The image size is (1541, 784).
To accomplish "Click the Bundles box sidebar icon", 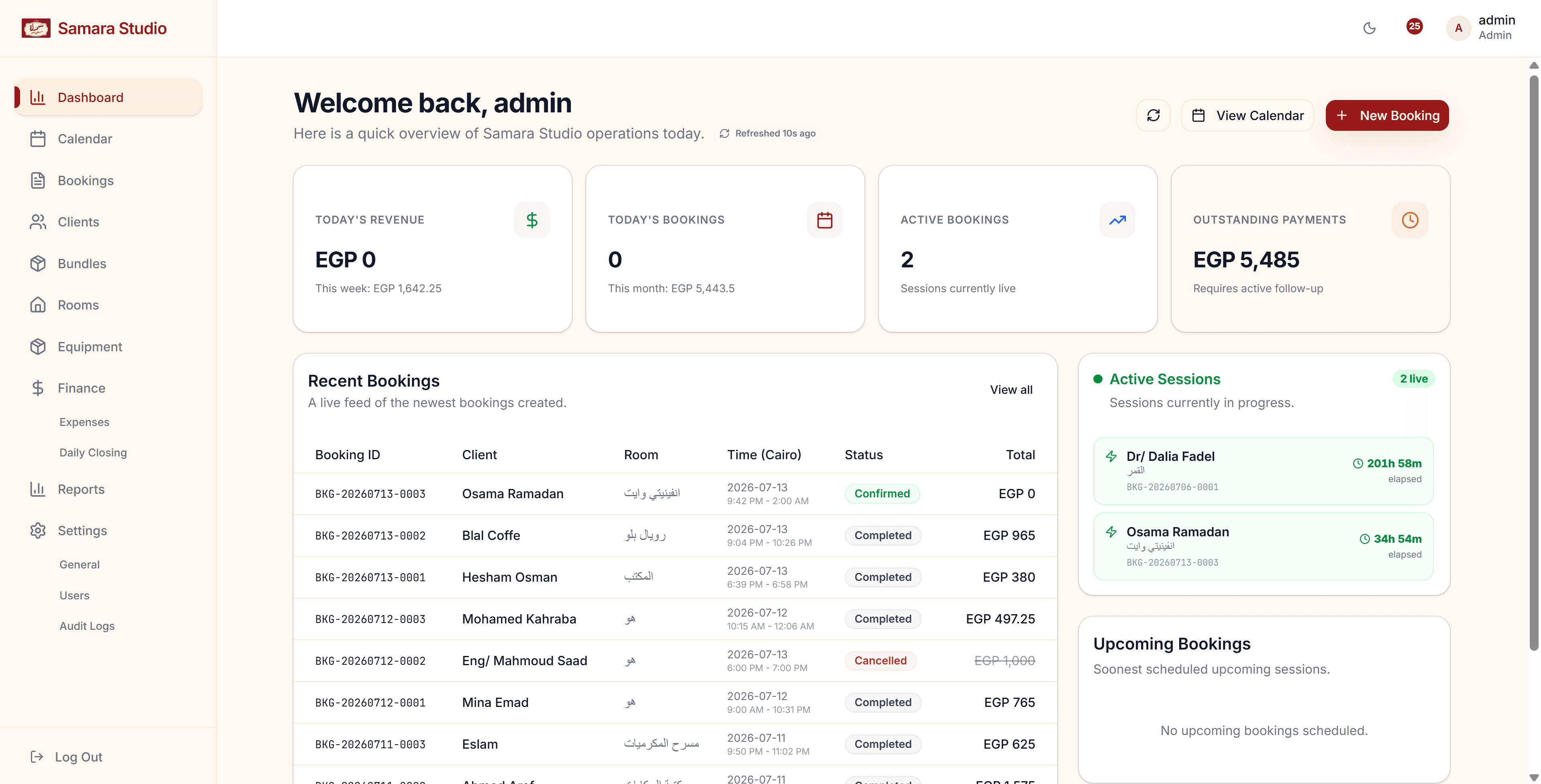I will click(38, 264).
